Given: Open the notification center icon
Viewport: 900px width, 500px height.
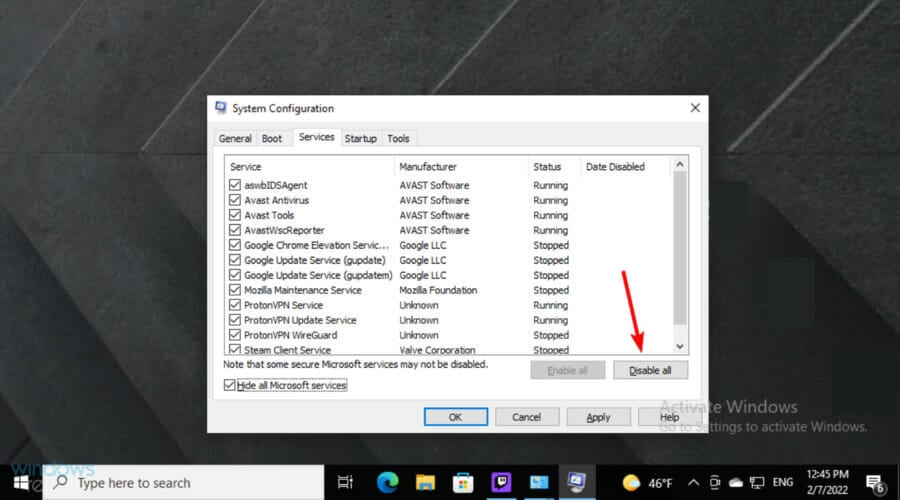Looking at the screenshot, I should (875, 483).
